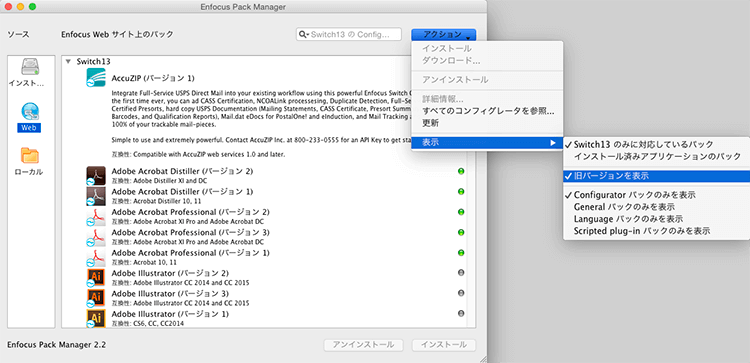This screenshot has height=363, width=750.
Task: Select Adobe Illustrator (バージョン 3) row
Action: tap(265, 297)
